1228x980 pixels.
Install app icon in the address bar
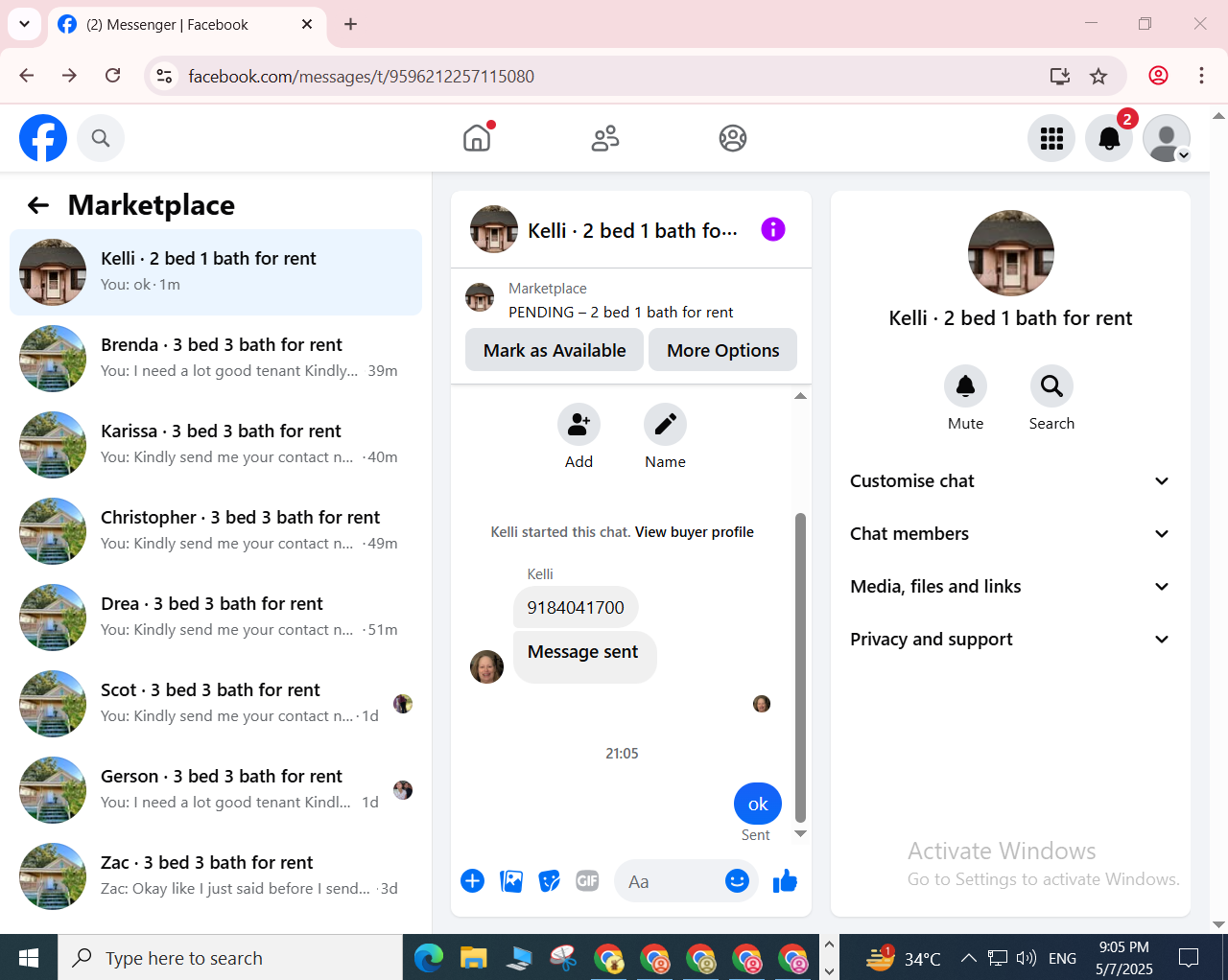click(x=1059, y=76)
